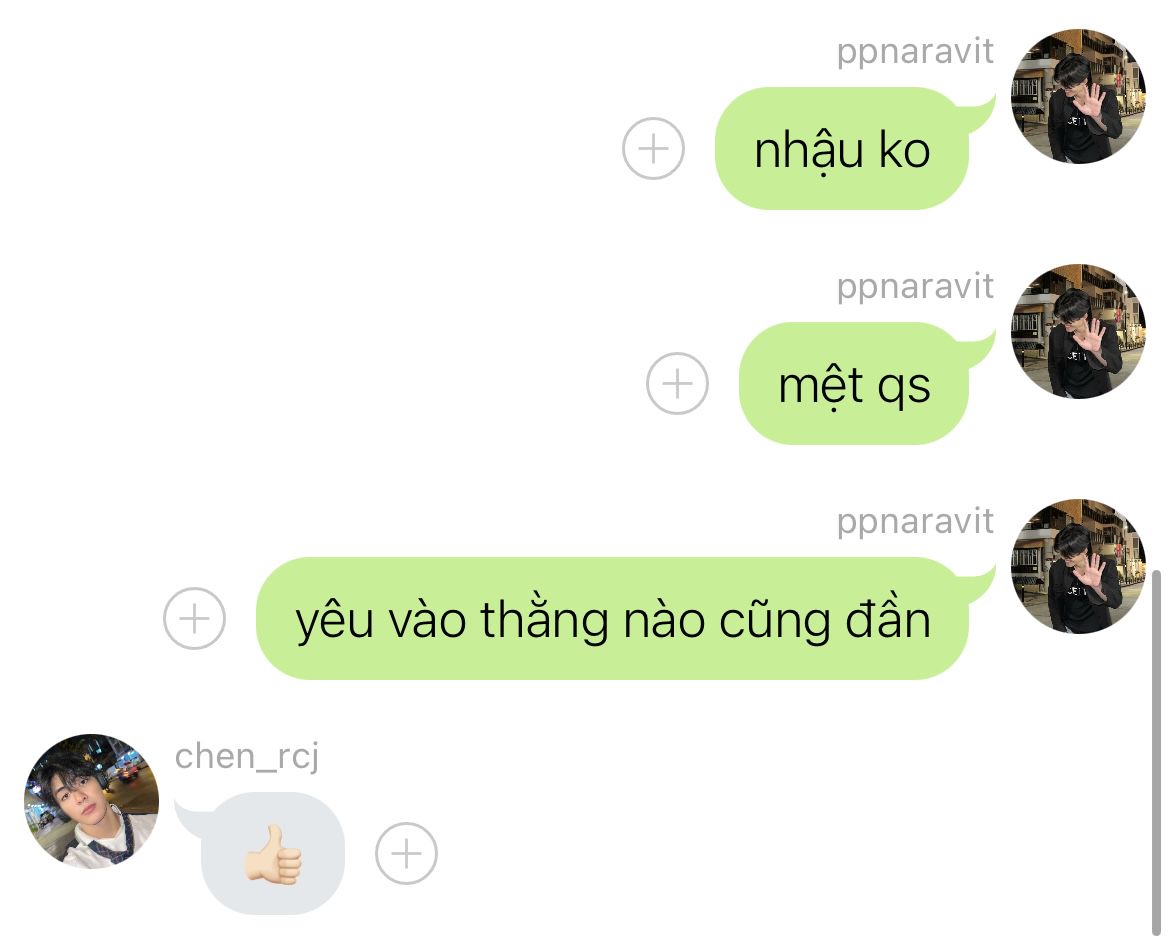Select the "yêu vào thằng nào cũng đần" bubble
Image resolution: width=1170 pixels, height=942 pixels.
tap(613, 618)
